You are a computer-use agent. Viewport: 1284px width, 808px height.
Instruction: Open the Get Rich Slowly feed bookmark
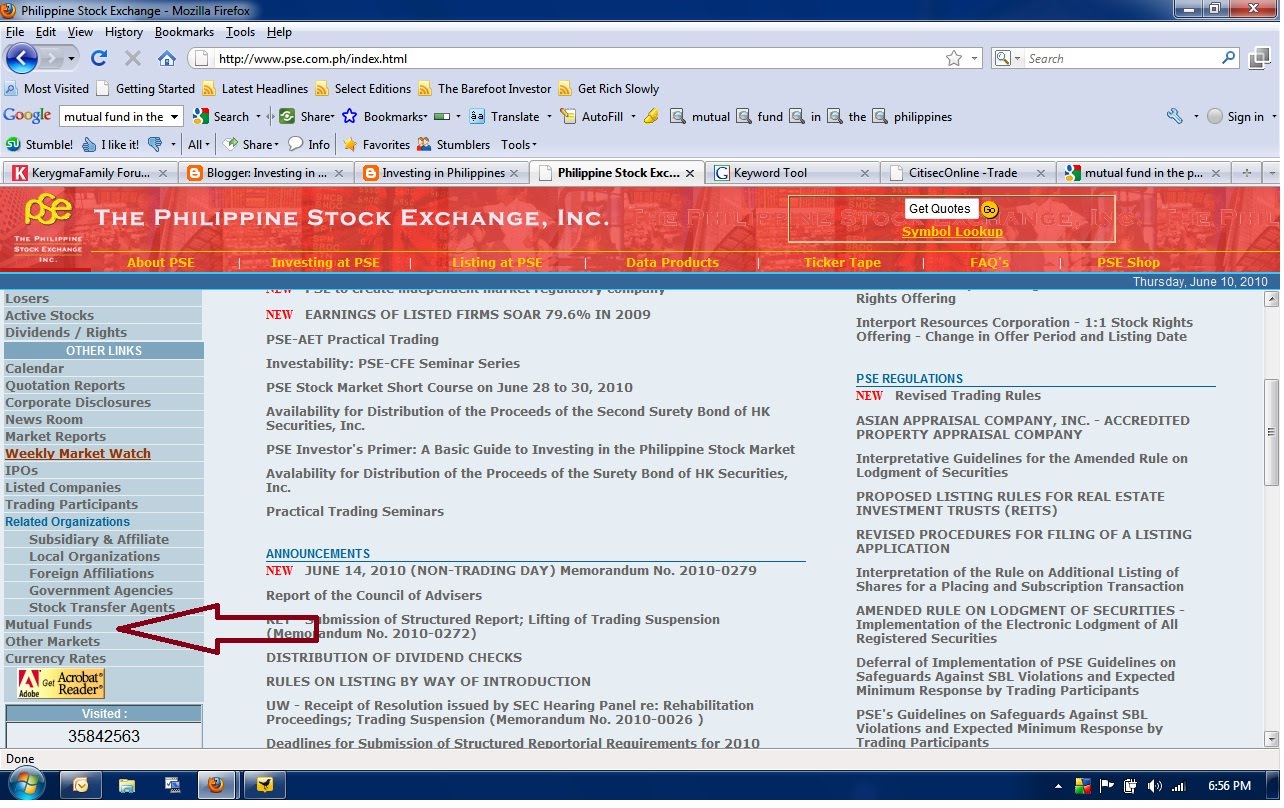point(609,88)
